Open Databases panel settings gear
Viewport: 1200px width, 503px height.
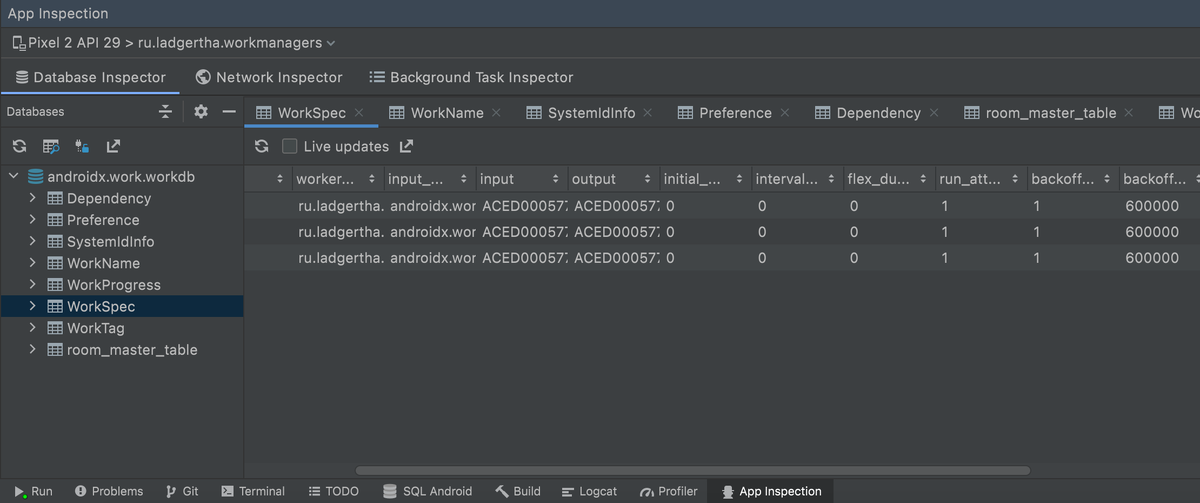click(x=201, y=112)
